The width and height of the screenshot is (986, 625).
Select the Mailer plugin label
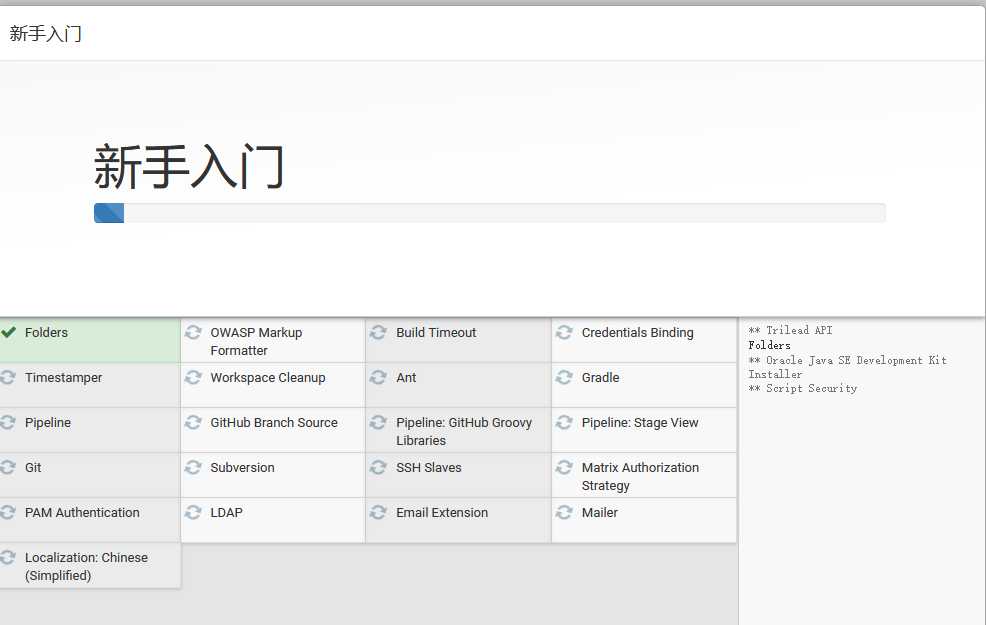tap(599, 512)
